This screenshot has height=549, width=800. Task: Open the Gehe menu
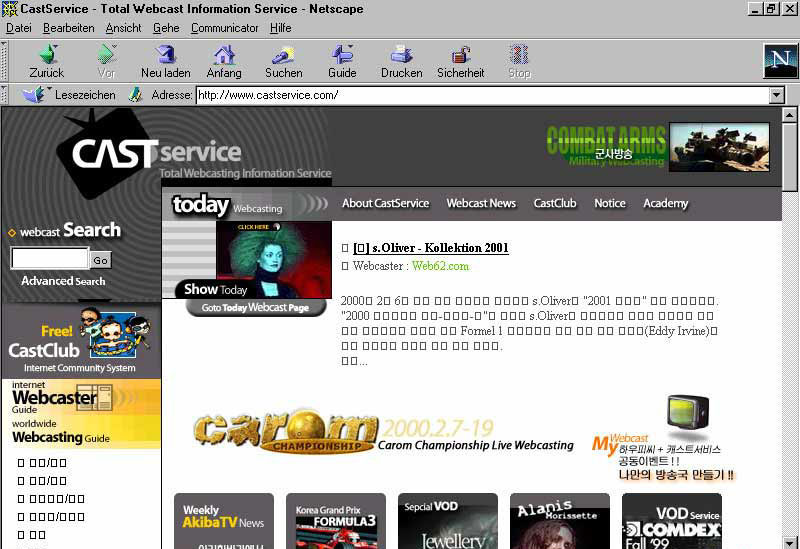[x=166, y=28]
